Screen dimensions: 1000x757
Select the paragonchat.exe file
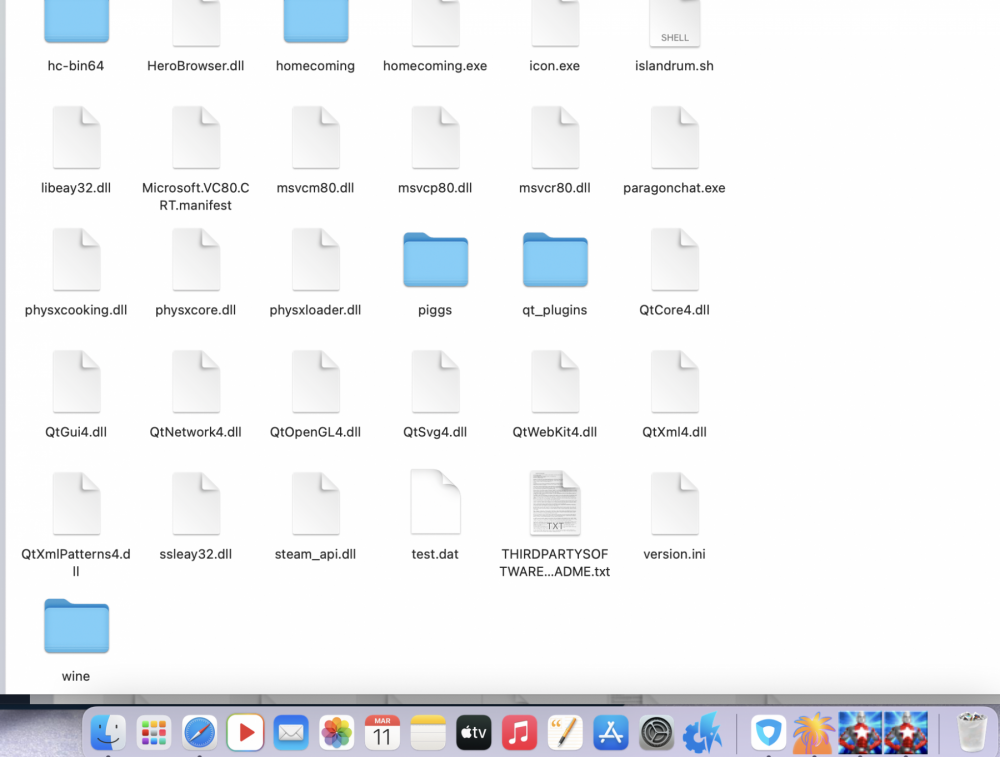(674, 137)
